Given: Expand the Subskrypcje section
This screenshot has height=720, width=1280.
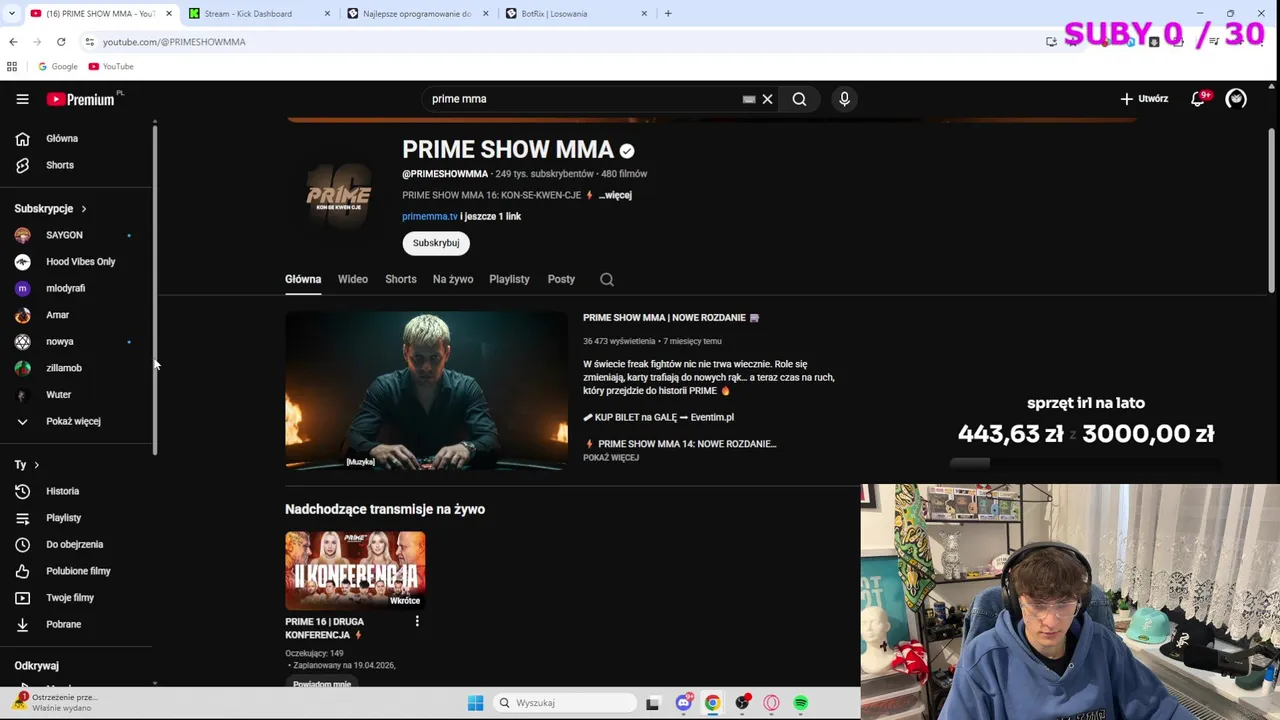Looking at the screenshot, I should point(51,209).
